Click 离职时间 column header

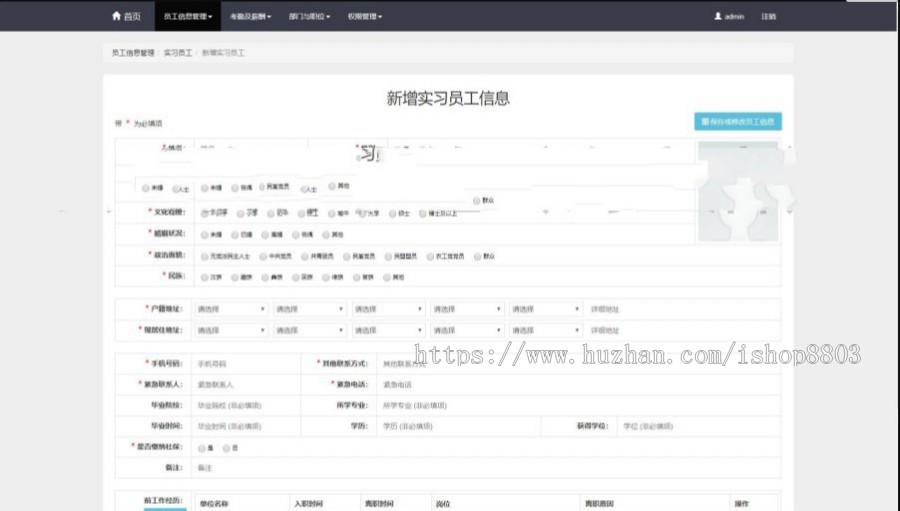(x=379, y=504)
